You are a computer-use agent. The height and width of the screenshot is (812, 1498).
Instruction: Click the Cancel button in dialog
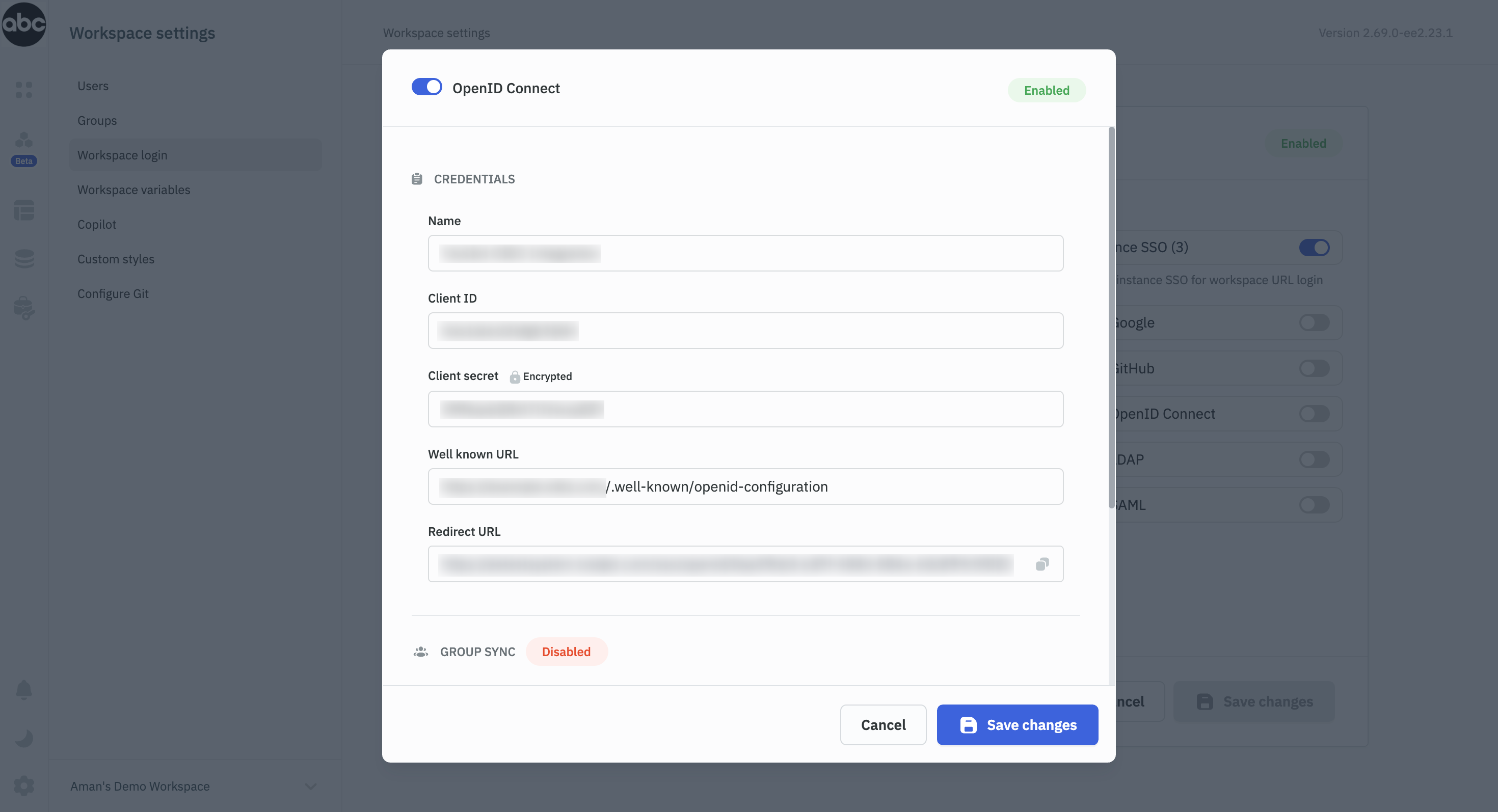[882, 725]
